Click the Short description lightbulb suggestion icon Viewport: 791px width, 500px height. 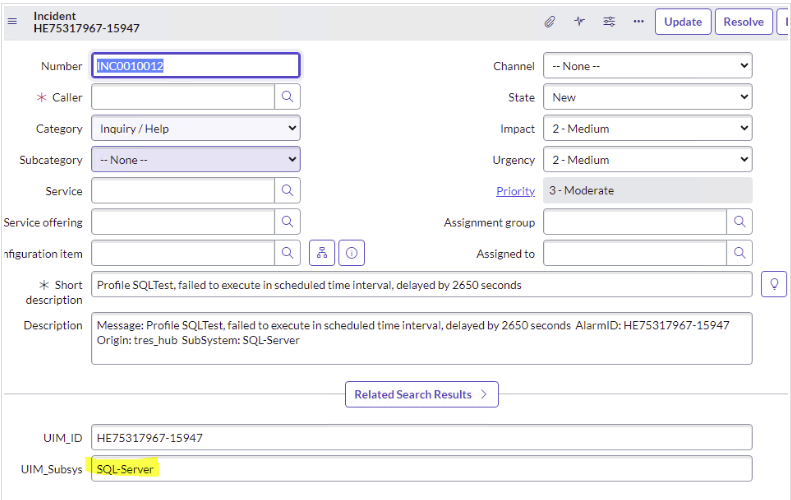[x=773, y=284]
